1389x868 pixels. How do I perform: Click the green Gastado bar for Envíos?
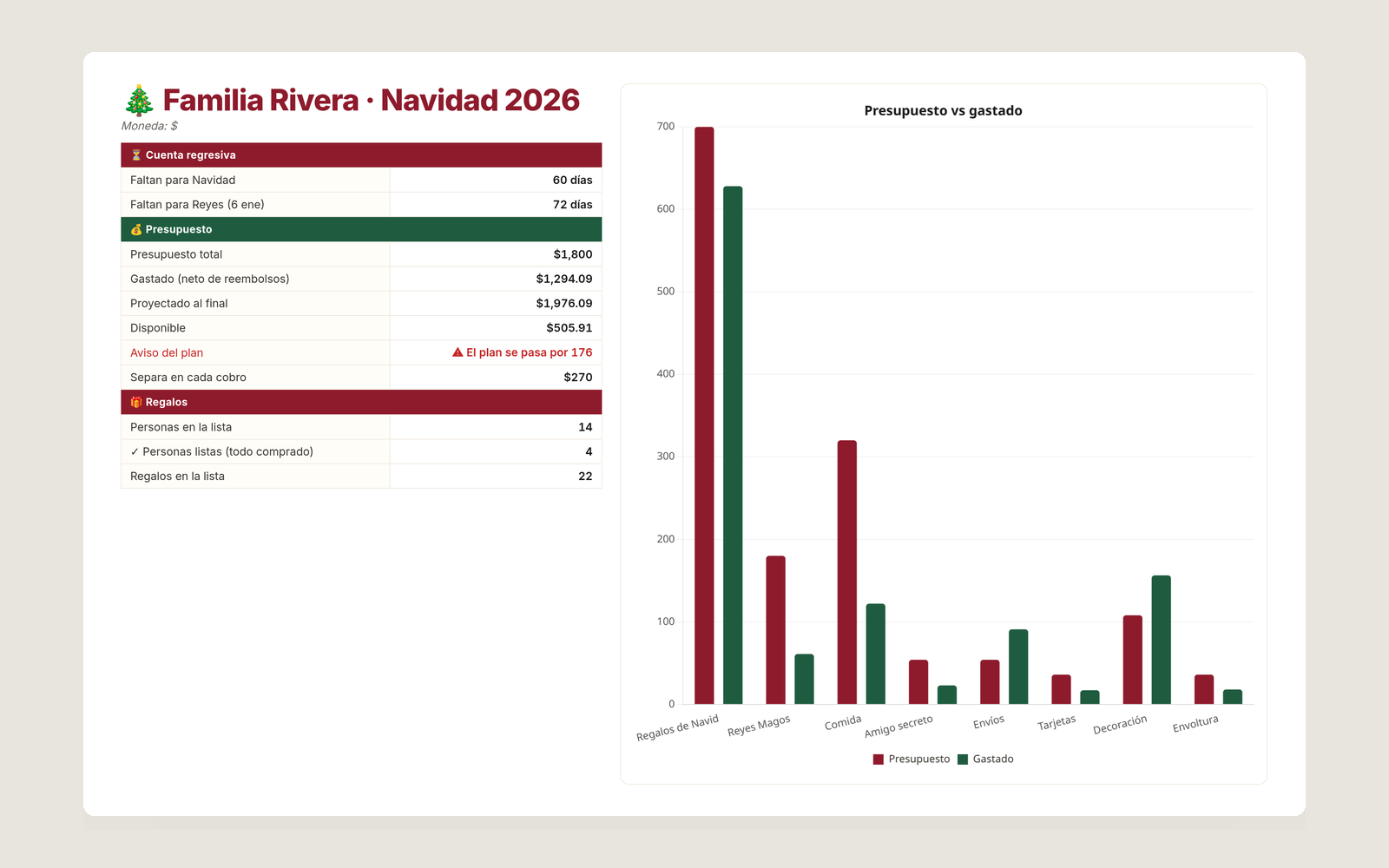tap(1018, 667)
